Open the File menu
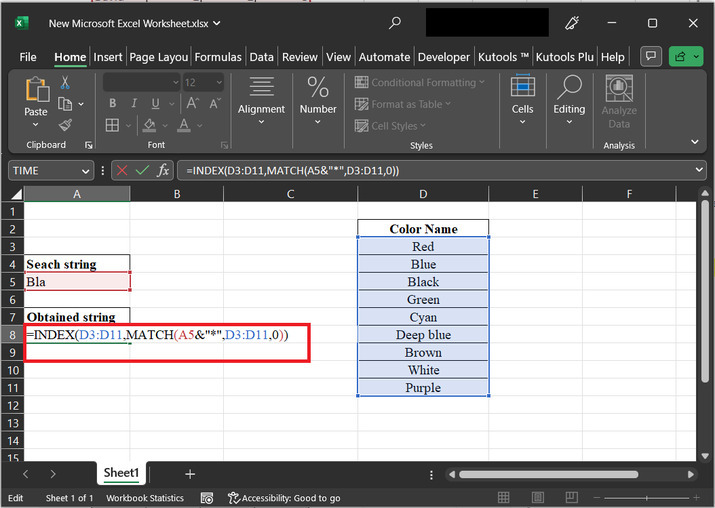The height and width of the screenshot is (508, 715). coord(28,57)
